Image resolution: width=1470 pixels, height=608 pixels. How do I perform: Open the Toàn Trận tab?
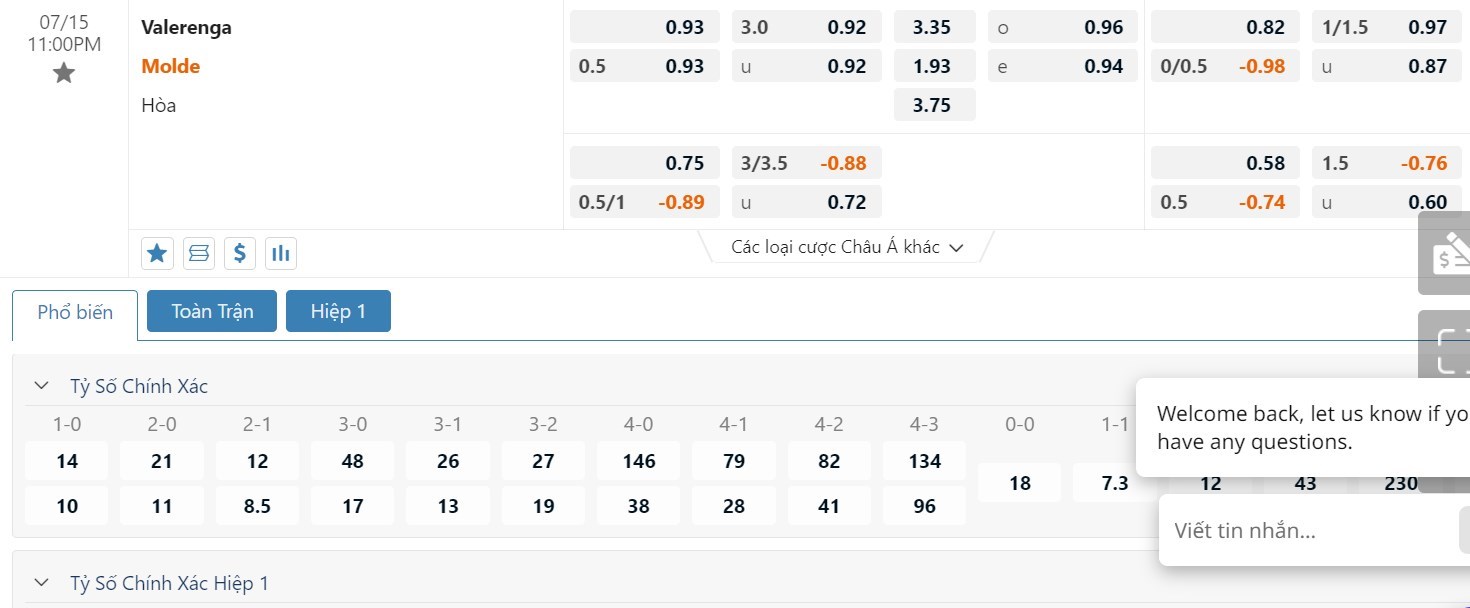(x=212, y=311)
